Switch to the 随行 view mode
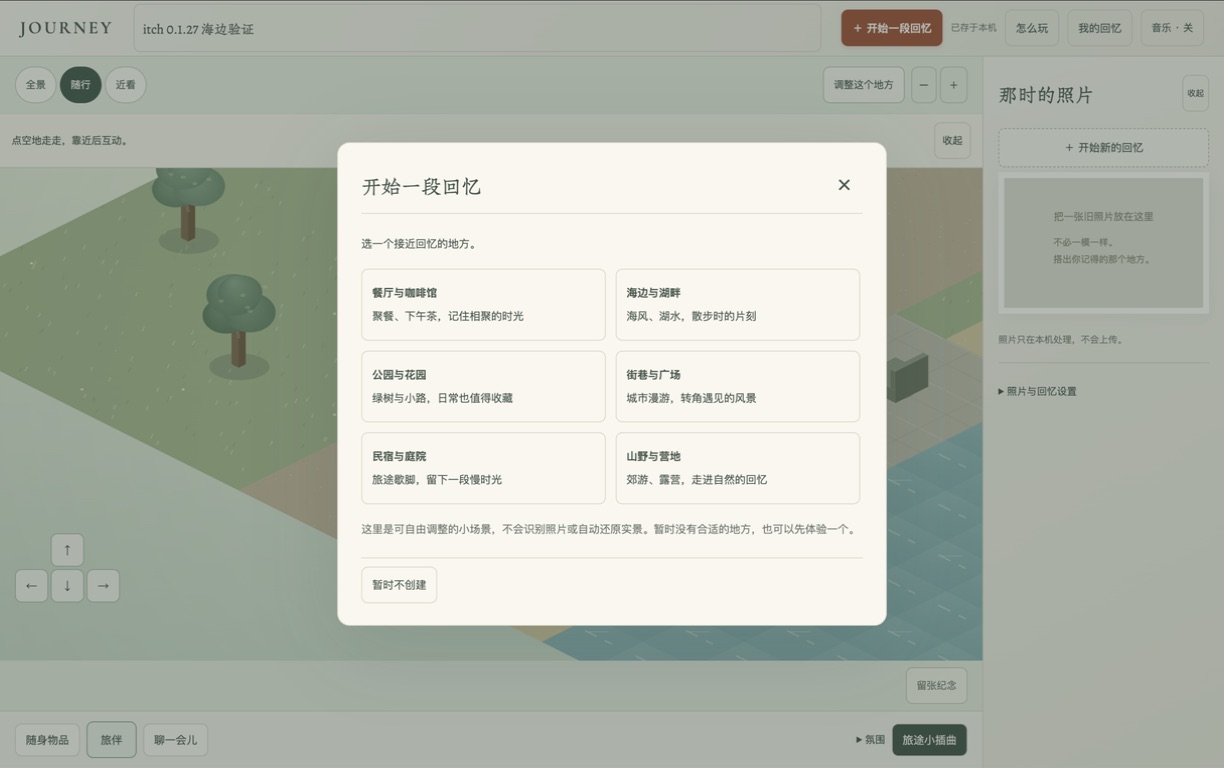The image size is (1224, 768). pos(80,85)
